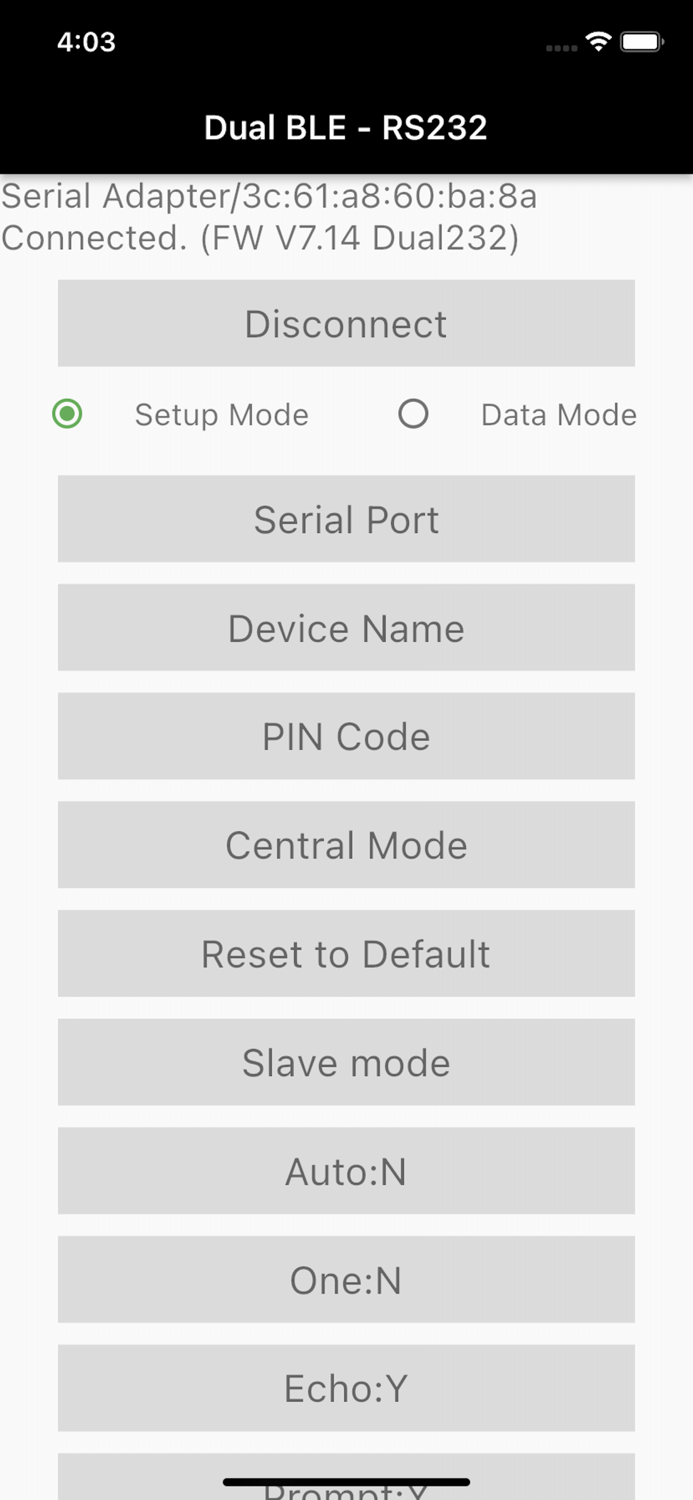The height and width of the screenshot is (1500, 693).
Task: Select the Data Mode radio button
Action: 413,414
